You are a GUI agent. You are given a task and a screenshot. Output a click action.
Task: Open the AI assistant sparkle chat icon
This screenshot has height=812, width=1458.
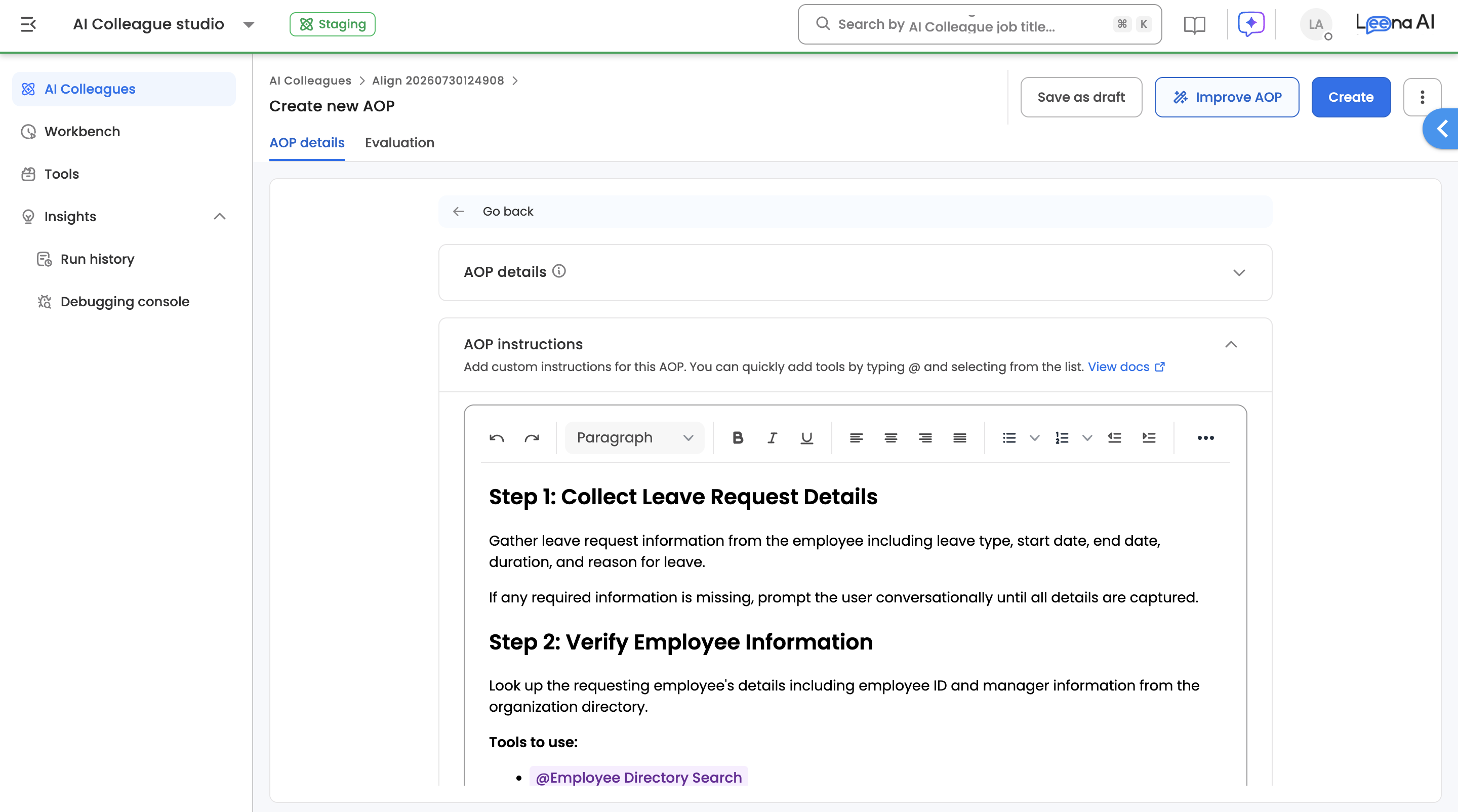coord(1251,24)
